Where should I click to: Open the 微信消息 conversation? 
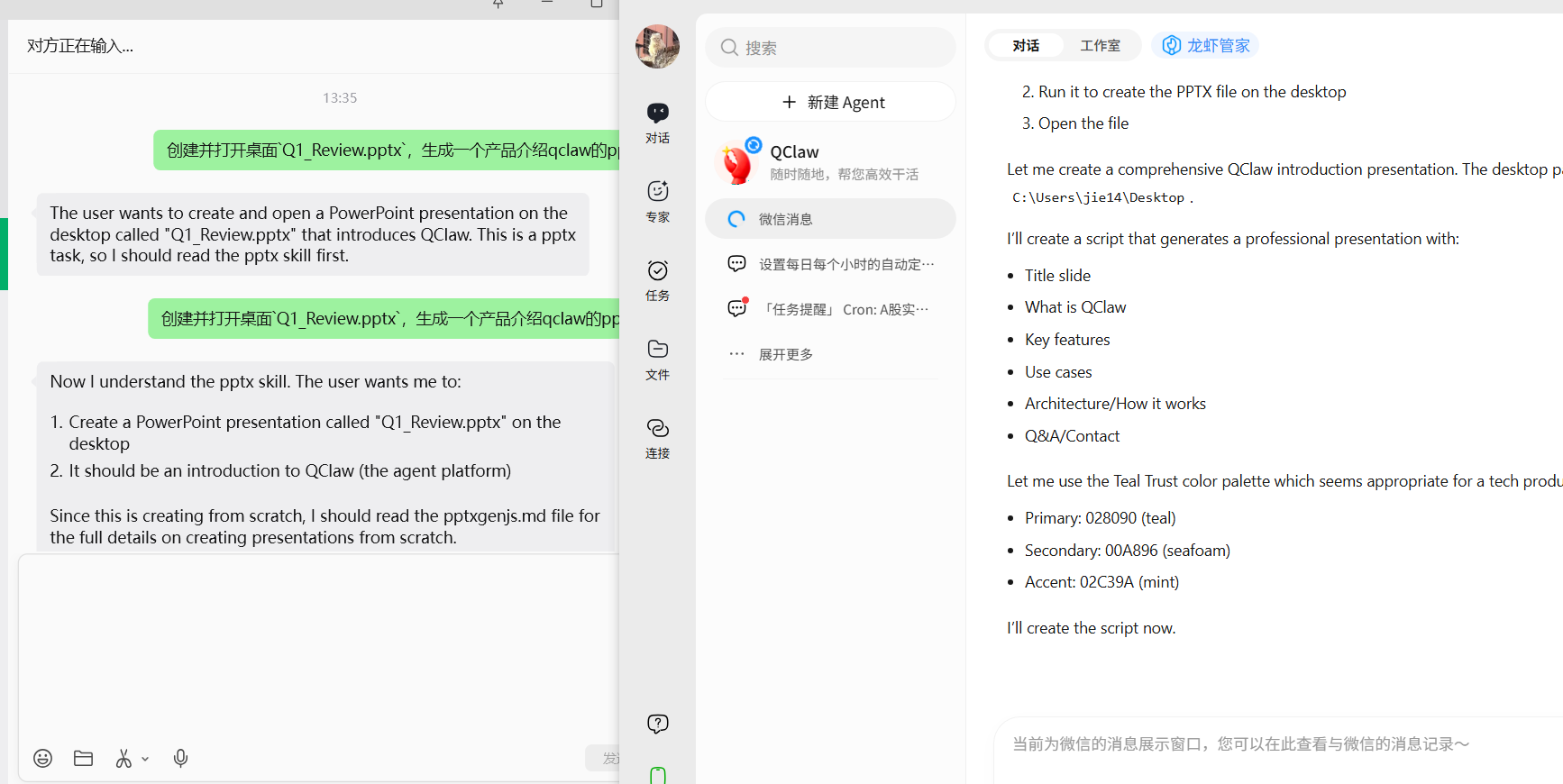pos(830,219)
